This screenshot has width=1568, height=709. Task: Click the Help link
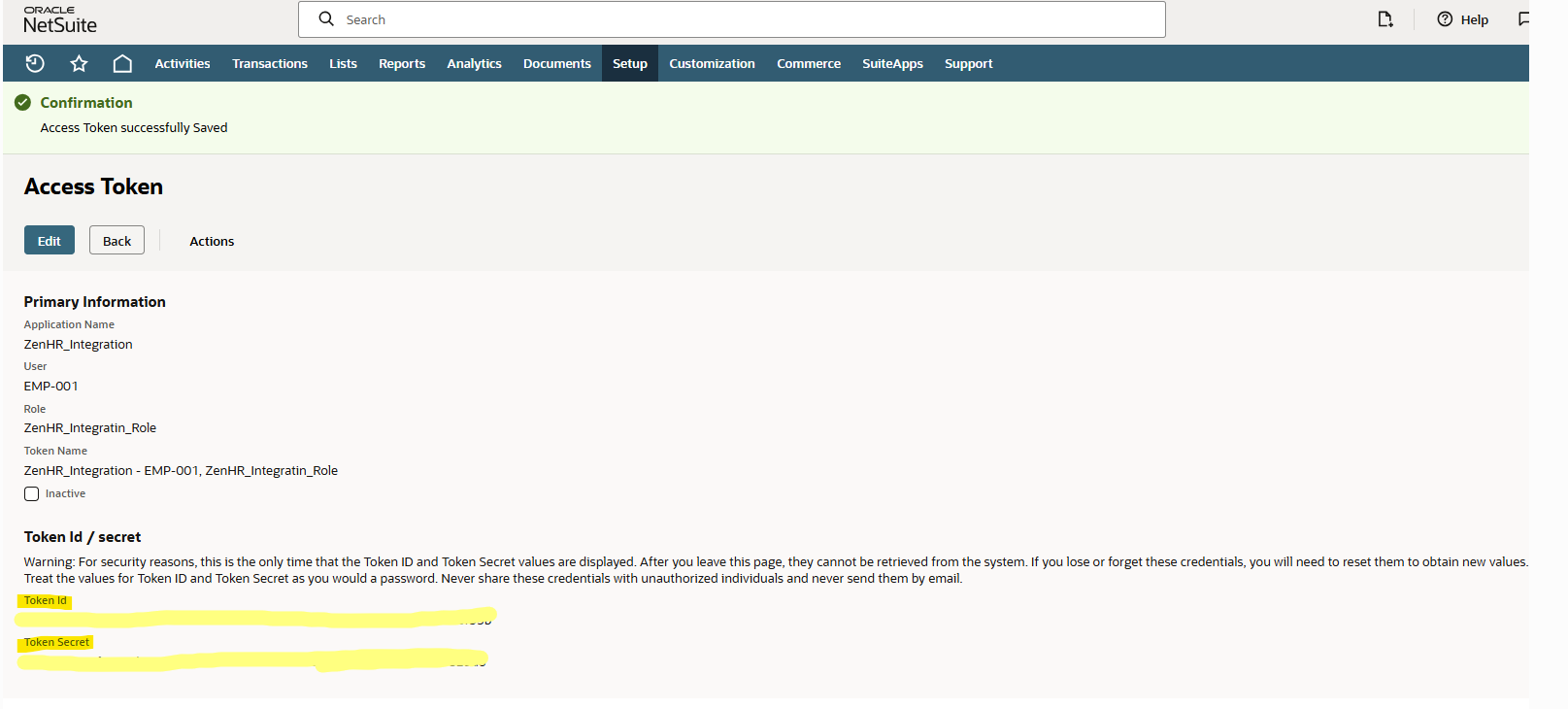[x=1474, y=19]
